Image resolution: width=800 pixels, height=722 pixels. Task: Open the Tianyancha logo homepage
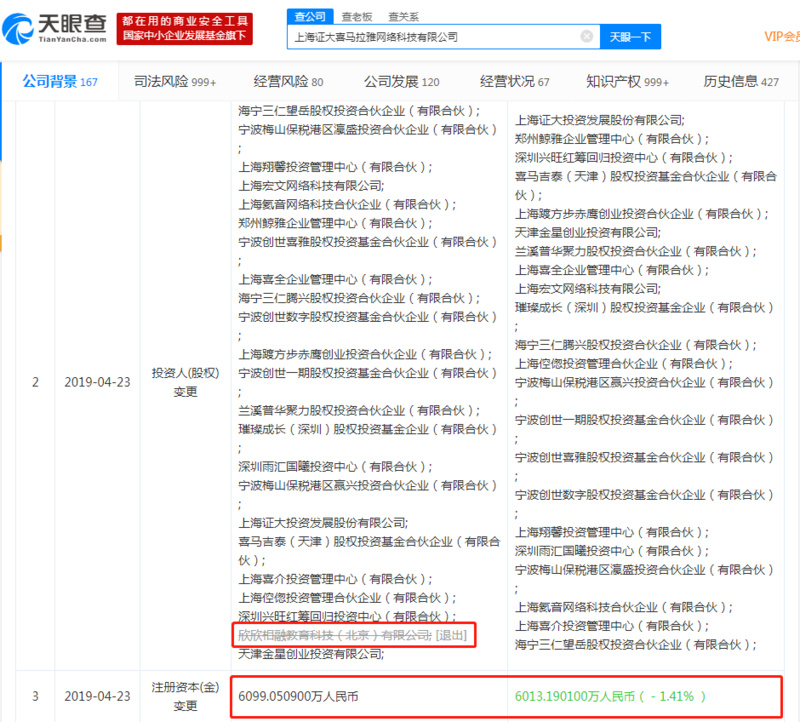point(55,29)
